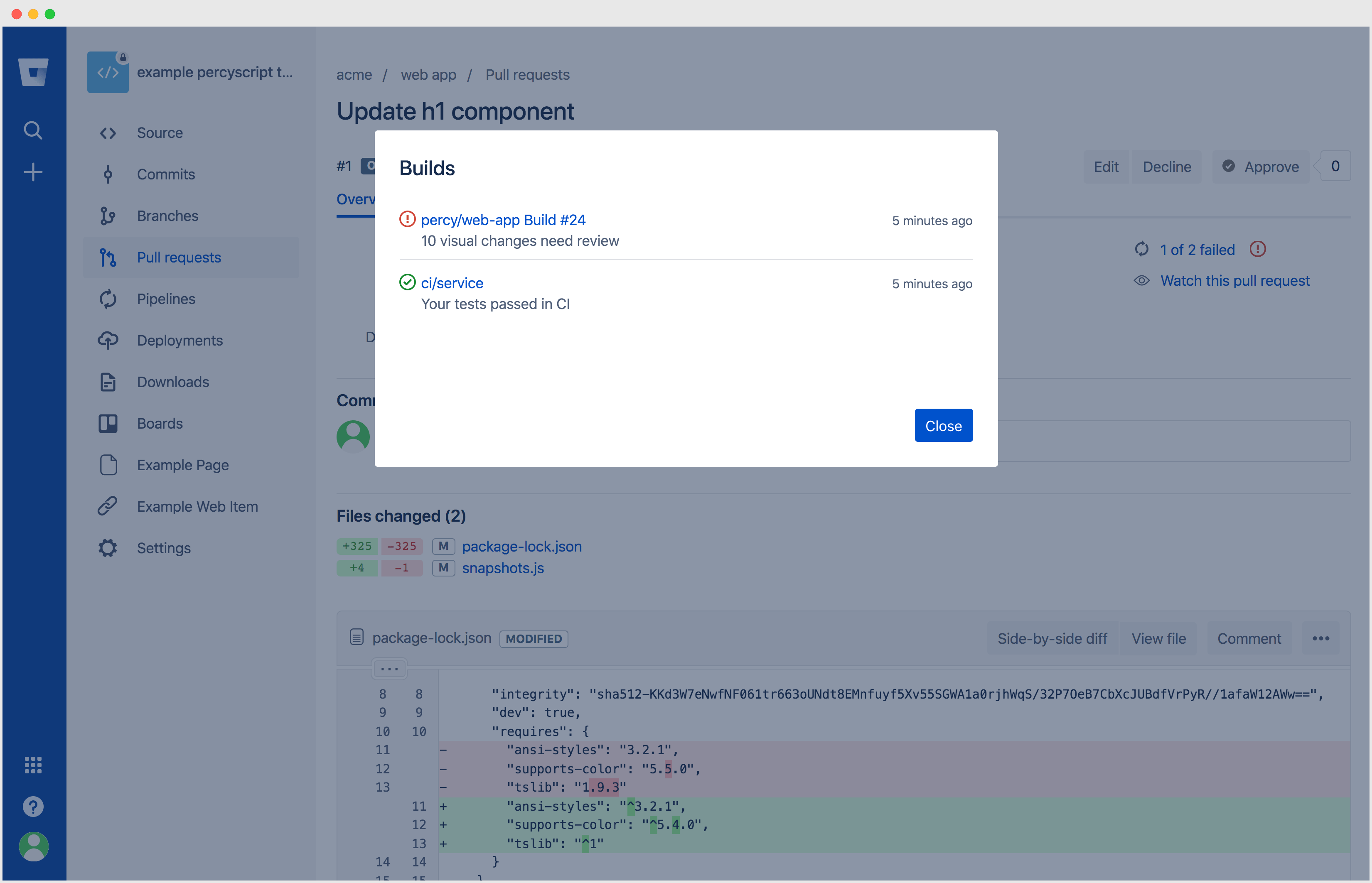The width and height of the screenshot is (1372, 883).
Task: Select the Deployments cloud icon
Action: [x=108, y=340]
